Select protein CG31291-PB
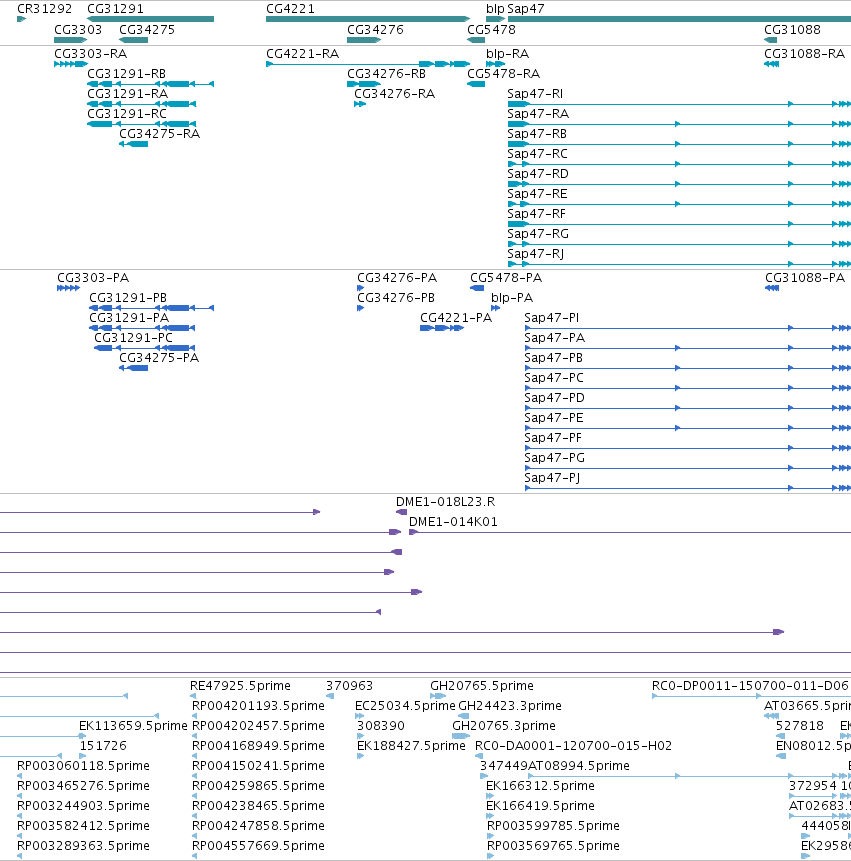Screen dimensions: 851x861 click(128, 298)
